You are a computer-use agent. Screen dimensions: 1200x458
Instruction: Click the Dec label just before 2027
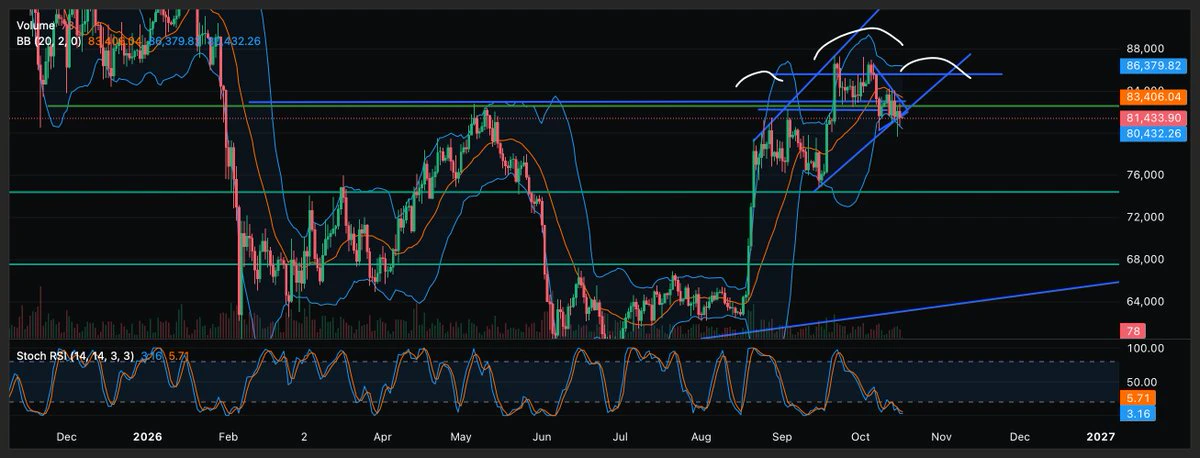(1020, 437)
